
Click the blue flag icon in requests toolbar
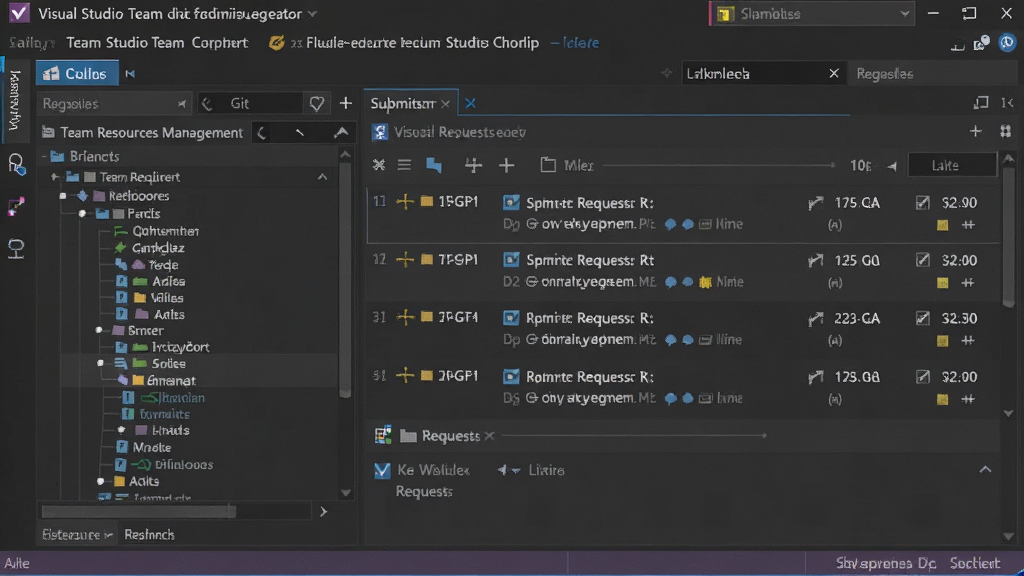(434, 165)
